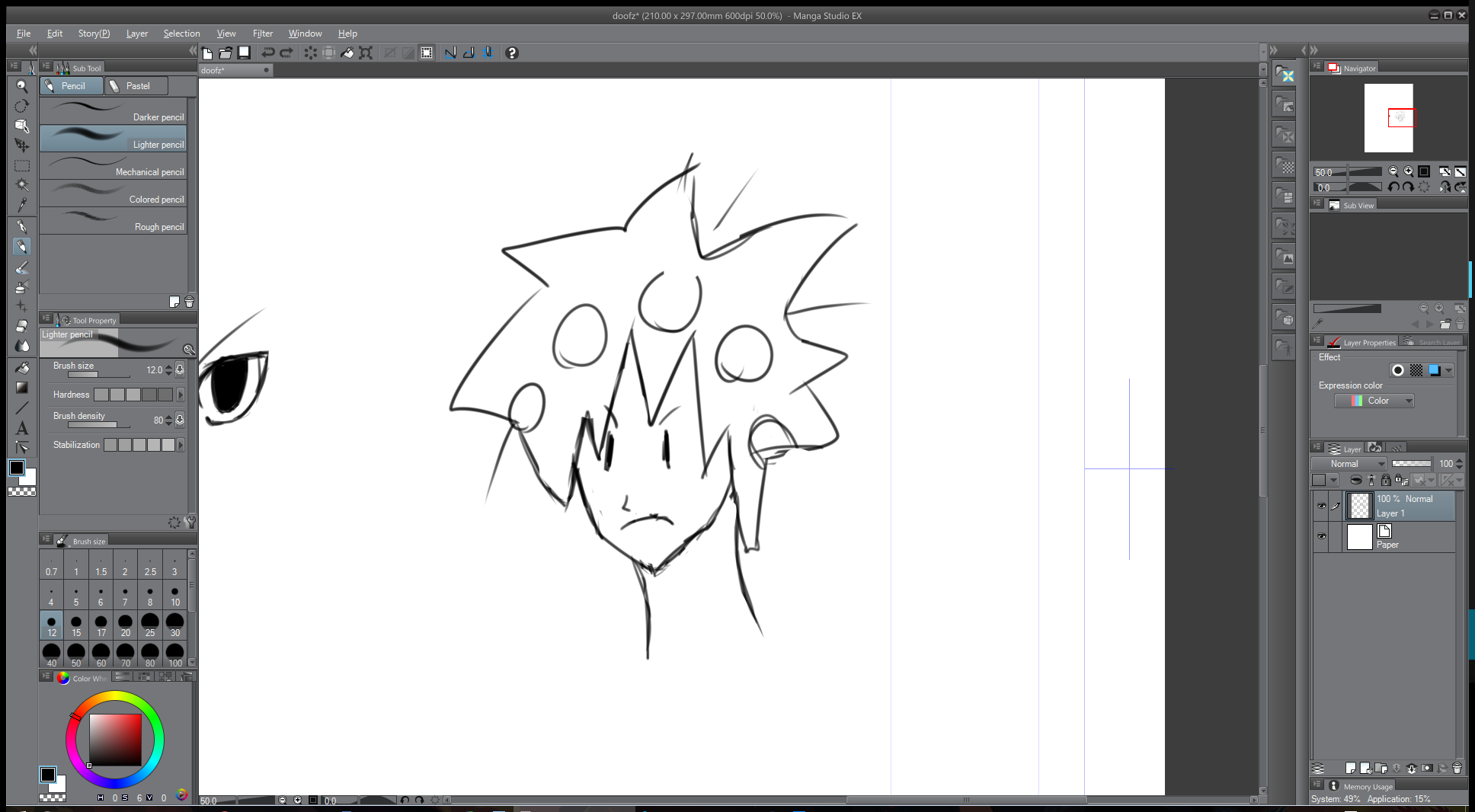Open the Normal blending mode dropdown
Screen dimensions: 1475x812
1349,464
